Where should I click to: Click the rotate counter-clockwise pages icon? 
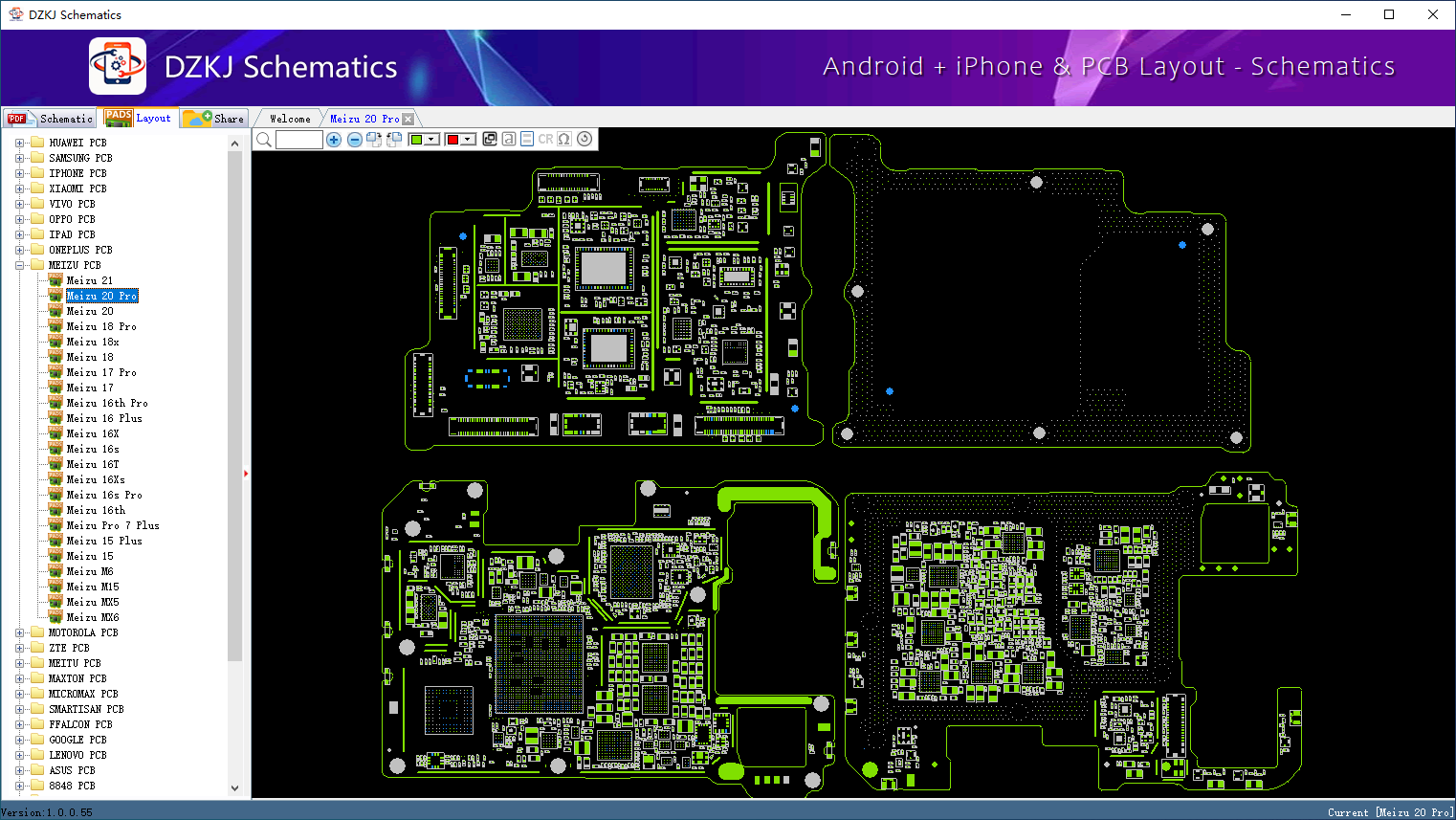tap(394, 140)
